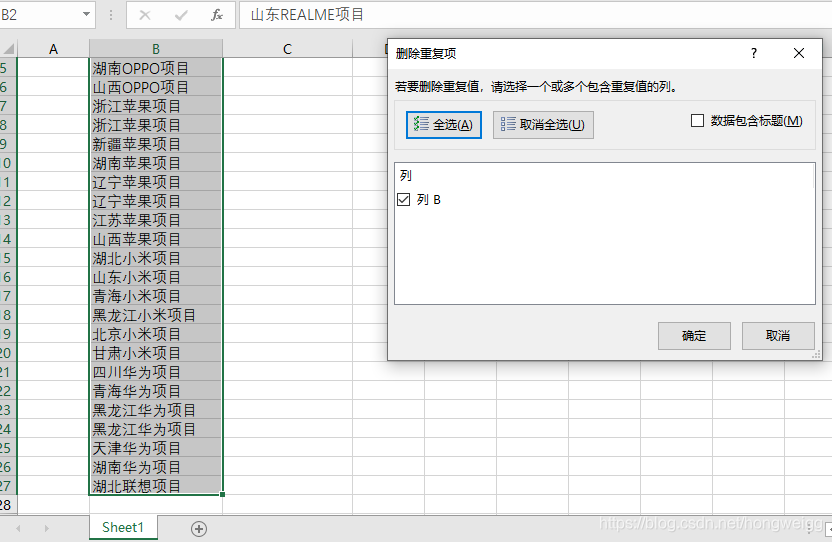Select cell 新疆苹果项目
This screenshot has height=542, width=832.
[x=156, y=144]
